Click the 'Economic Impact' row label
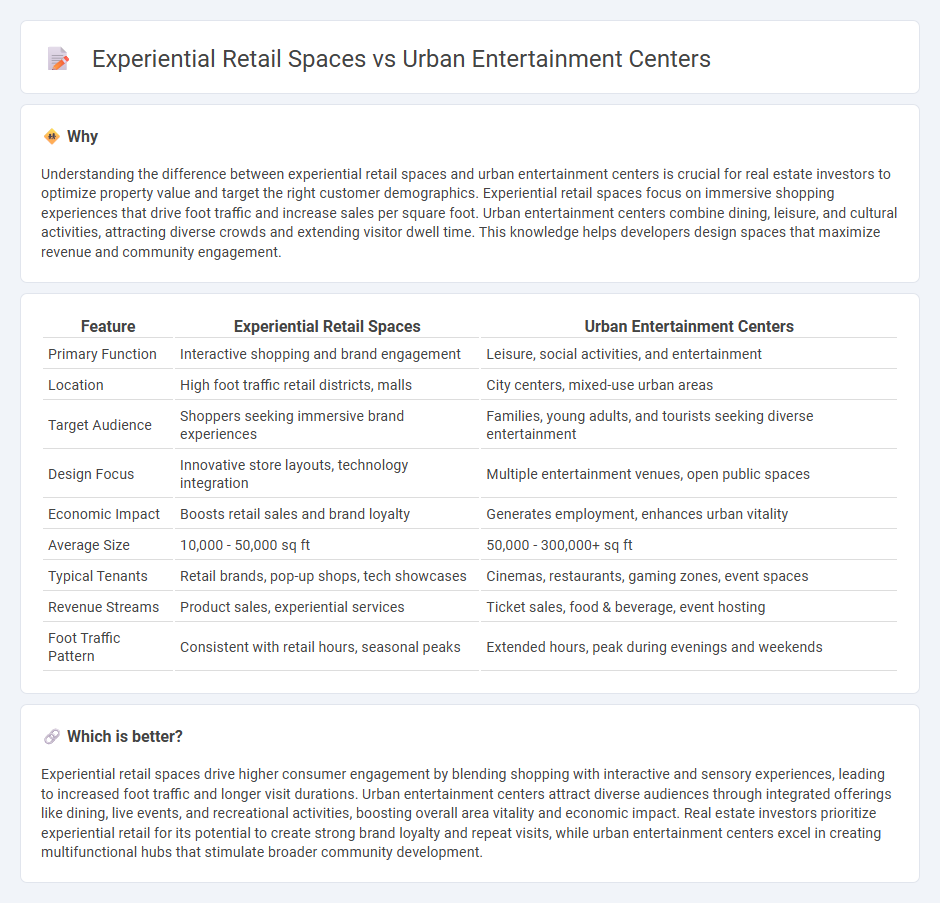The image size is (940, 903). [x=104, y=514]
